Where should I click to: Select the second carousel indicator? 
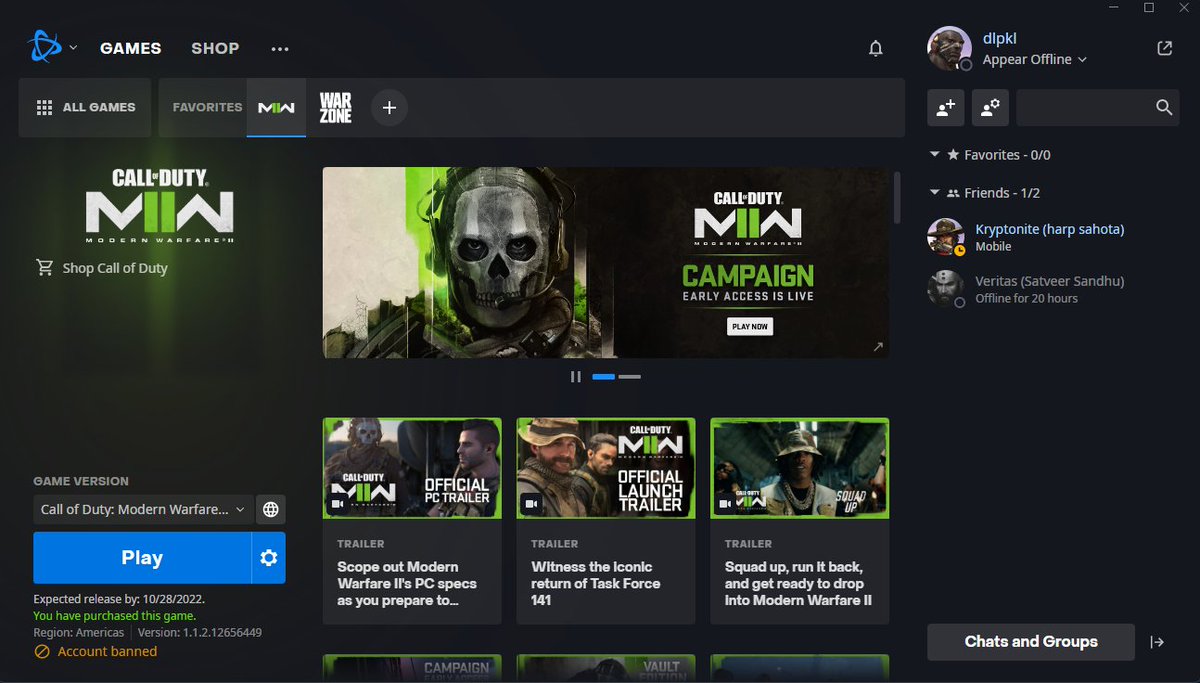[629, 377]
